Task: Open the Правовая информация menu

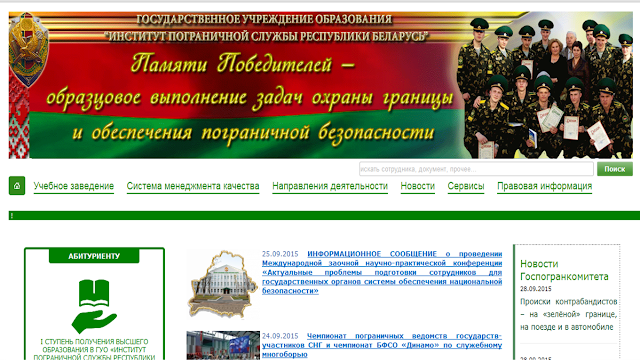Action: [x=544, y=186]
